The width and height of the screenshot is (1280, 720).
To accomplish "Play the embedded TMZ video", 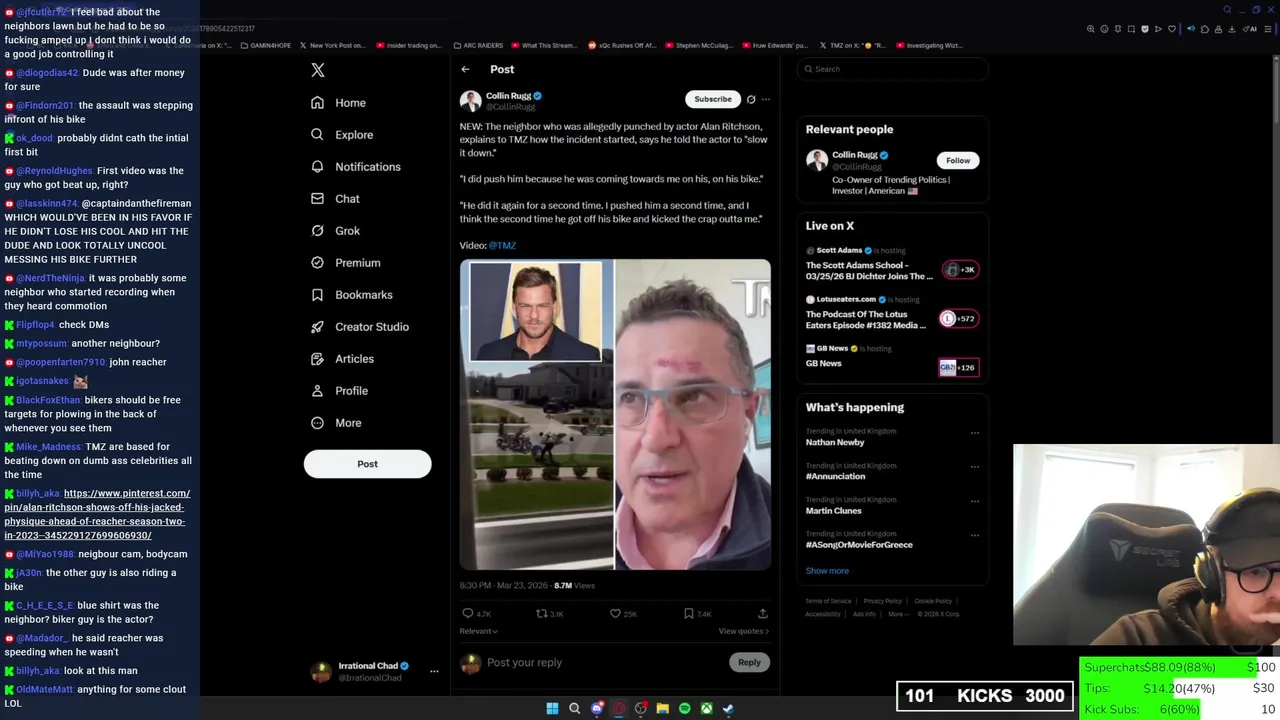I will coord(615,414).
